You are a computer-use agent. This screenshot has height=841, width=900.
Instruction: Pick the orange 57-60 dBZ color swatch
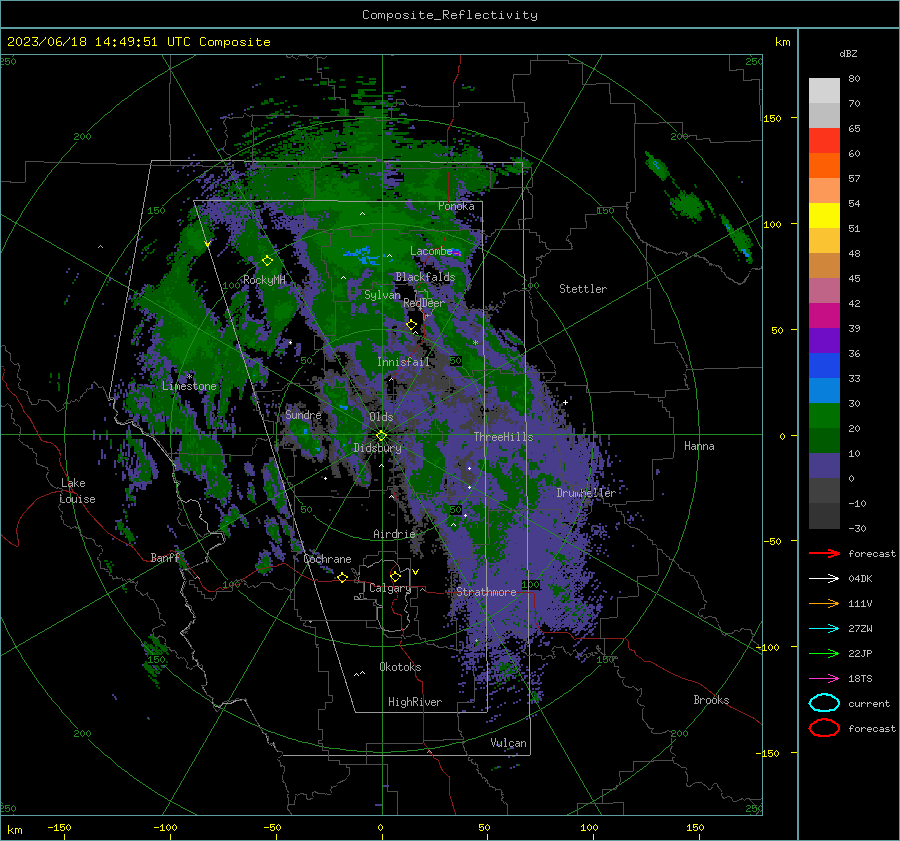[x=824, y=166]
